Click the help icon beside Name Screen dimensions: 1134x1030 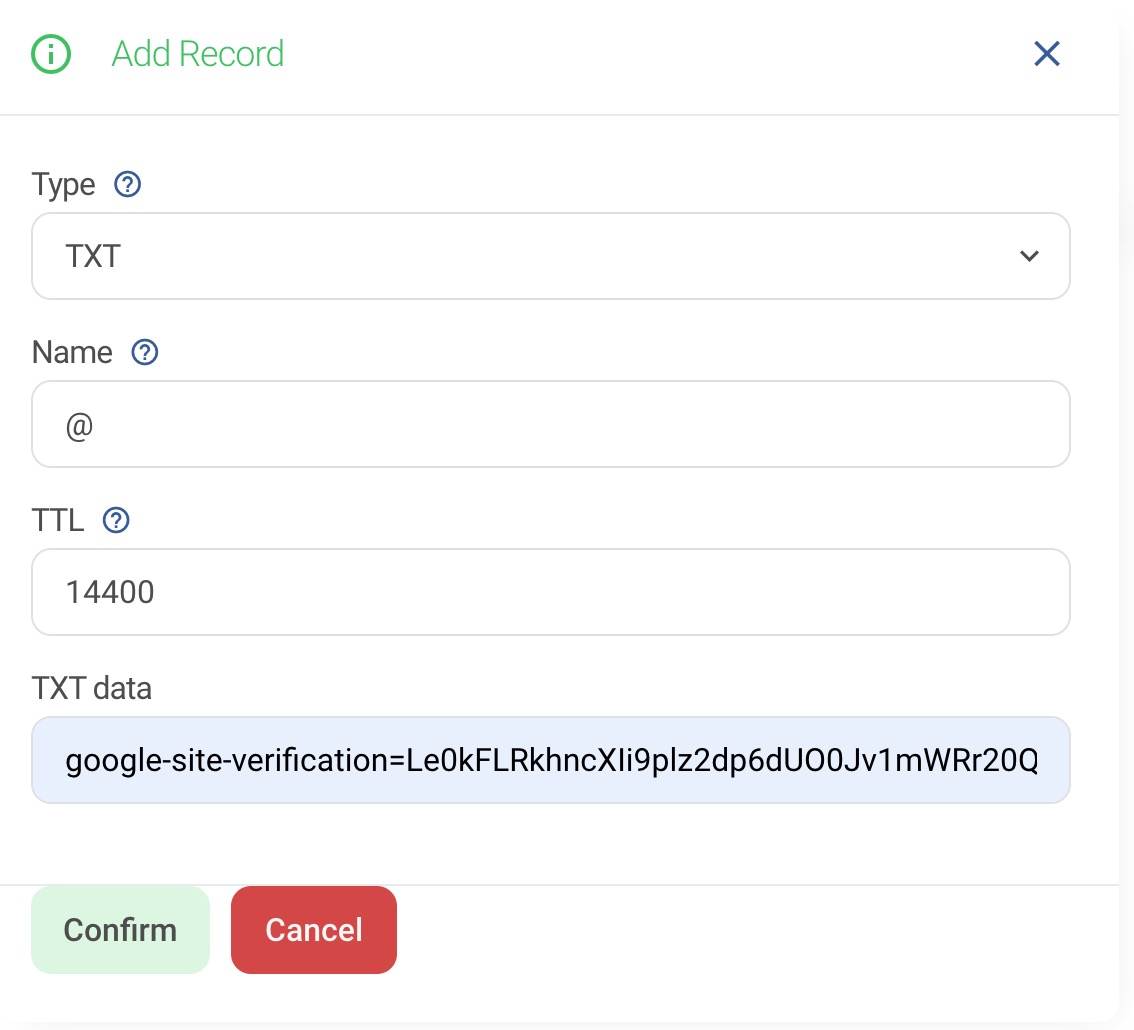pyautogui.click(x=146, y=352)
